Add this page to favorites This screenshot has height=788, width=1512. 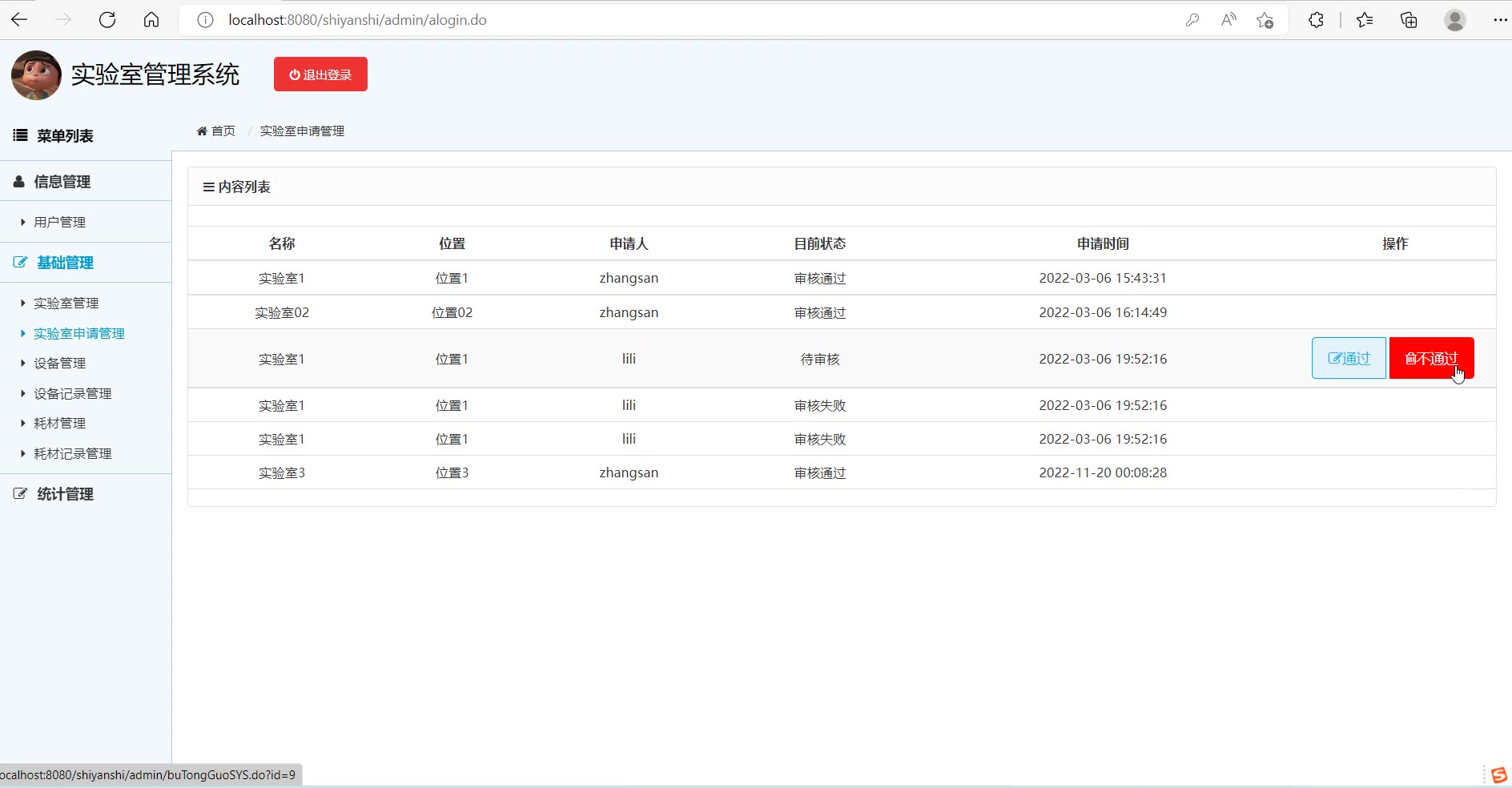pyautogui.click(x=1265, y=20)
